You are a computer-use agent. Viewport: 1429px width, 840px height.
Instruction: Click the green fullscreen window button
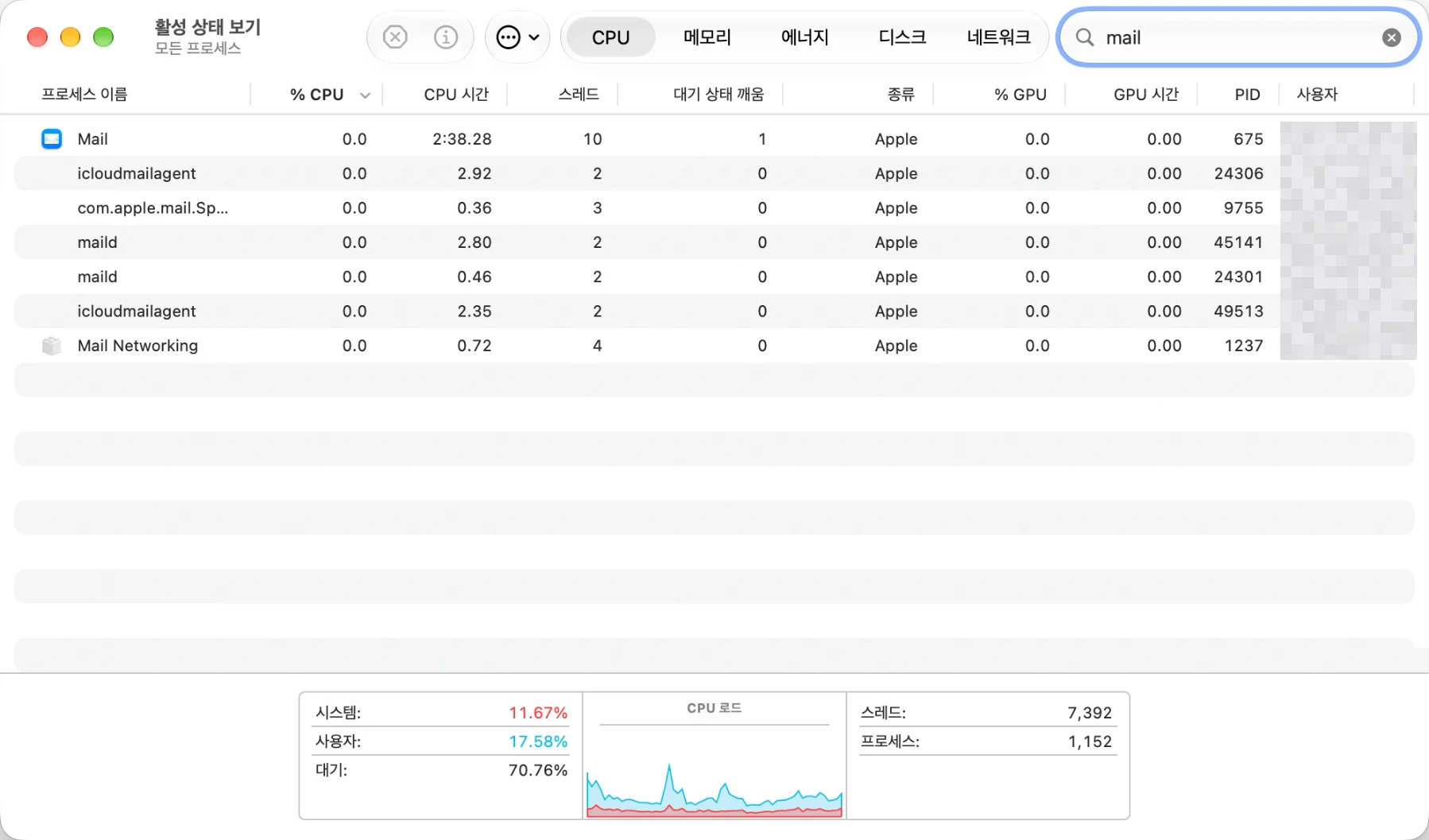103,37
